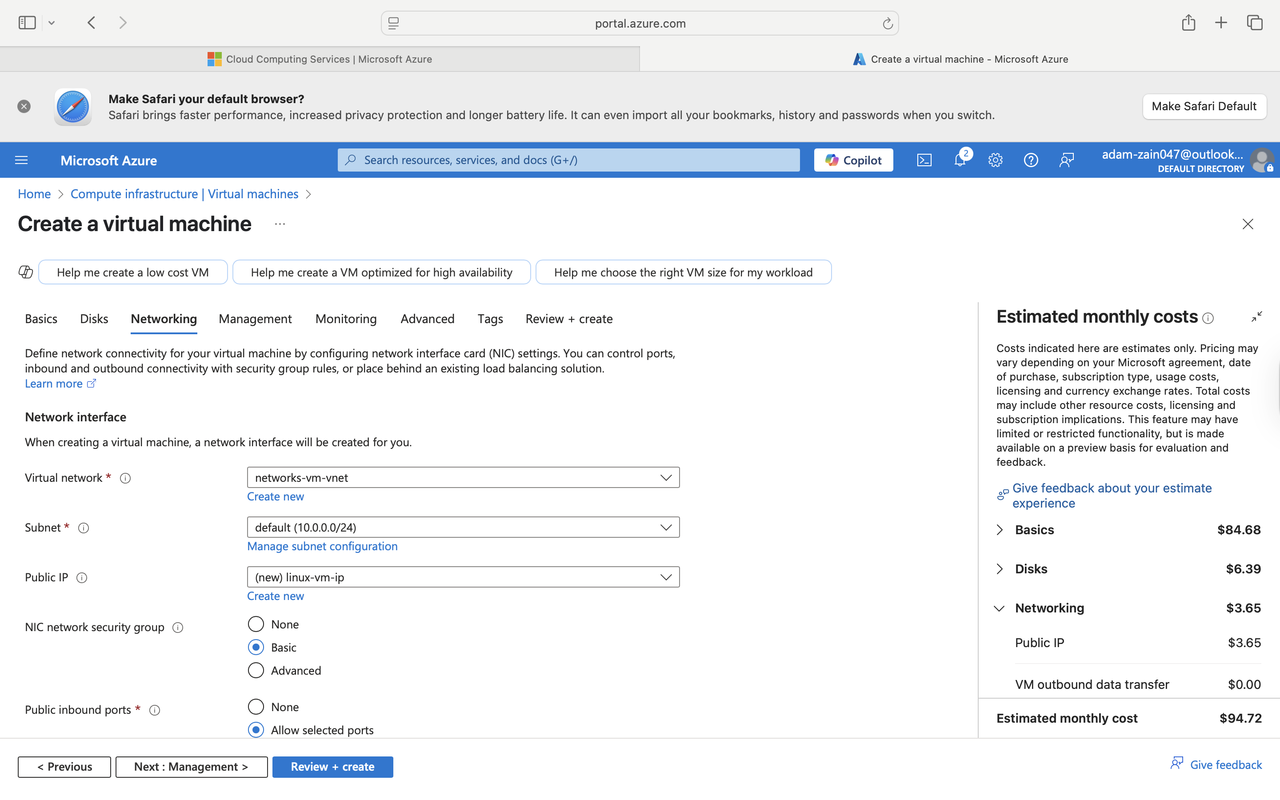Show info for Estimated monthly costs
The height and width of the screenshot is (800, 1280).
[x=1208, y=318]
